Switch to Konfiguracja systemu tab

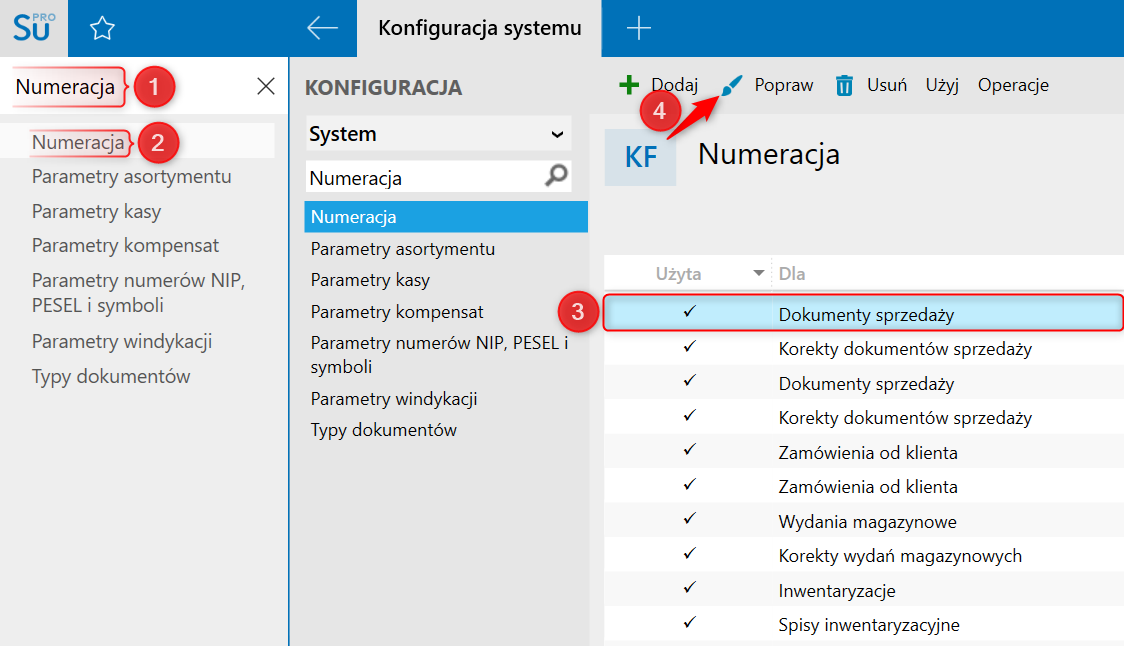point(479,28)
